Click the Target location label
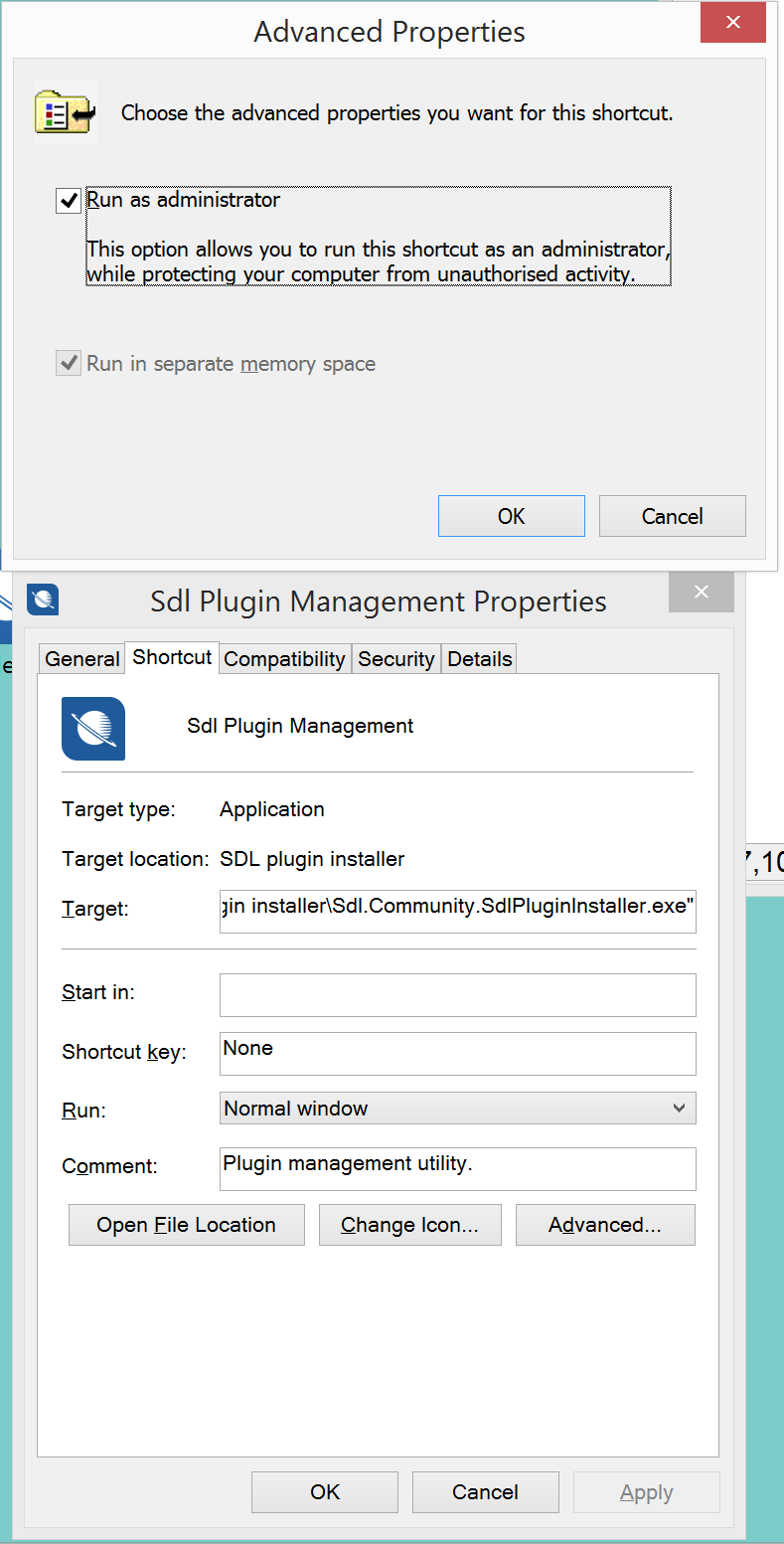784x1544 pixels. click(x=135, y=859)
